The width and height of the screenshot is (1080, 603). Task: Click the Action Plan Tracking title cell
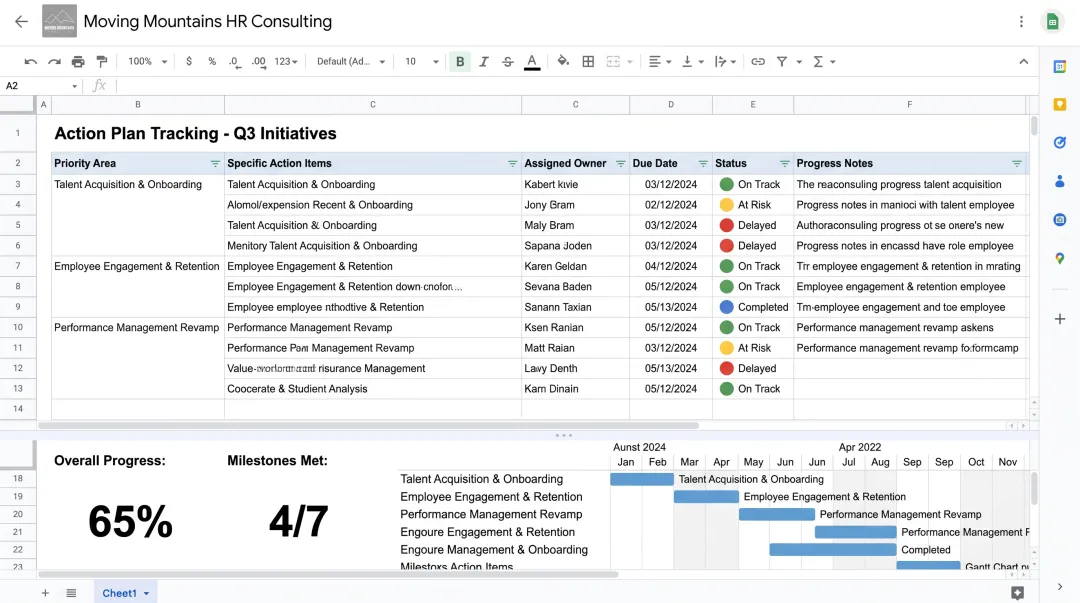tap(196, 134)
